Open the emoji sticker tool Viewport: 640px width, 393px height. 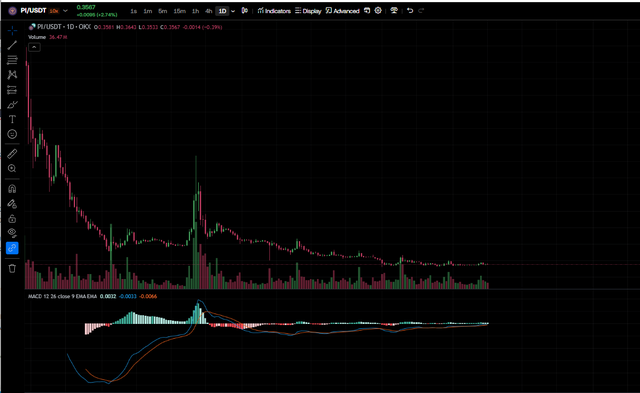12,134
